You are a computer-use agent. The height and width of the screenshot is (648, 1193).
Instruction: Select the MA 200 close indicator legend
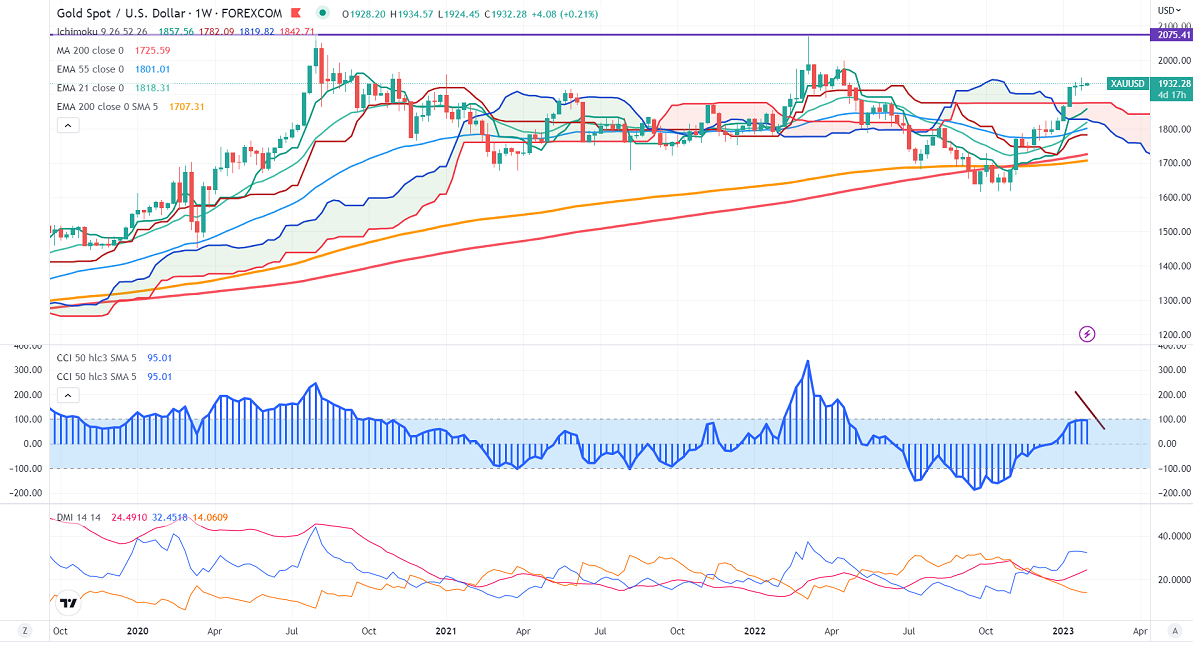[x=88, y=51]
